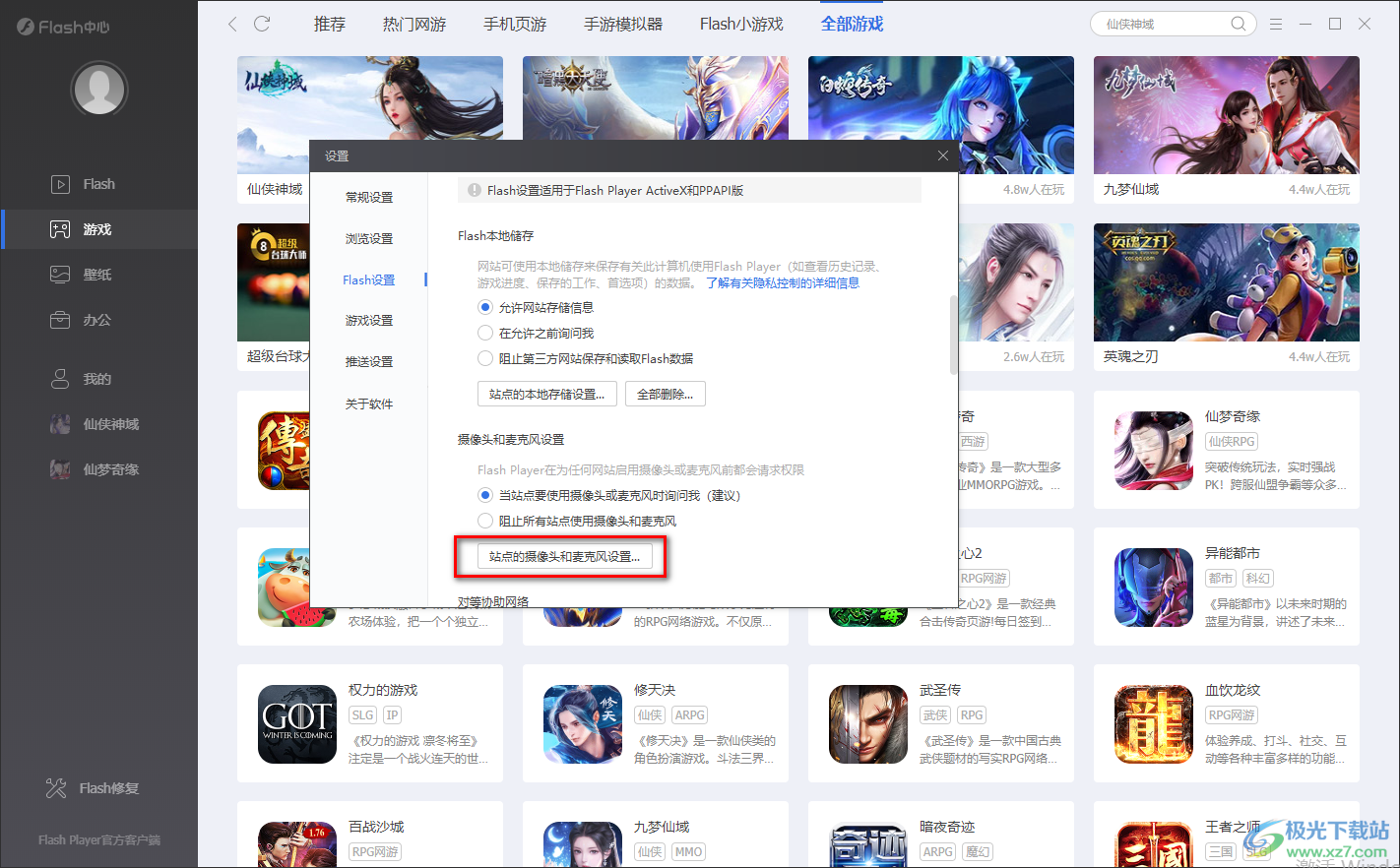Click the RPG页游 tag under 血饮龙纹
This screenshot has height=868, width=1400.
pos(1232,715)
